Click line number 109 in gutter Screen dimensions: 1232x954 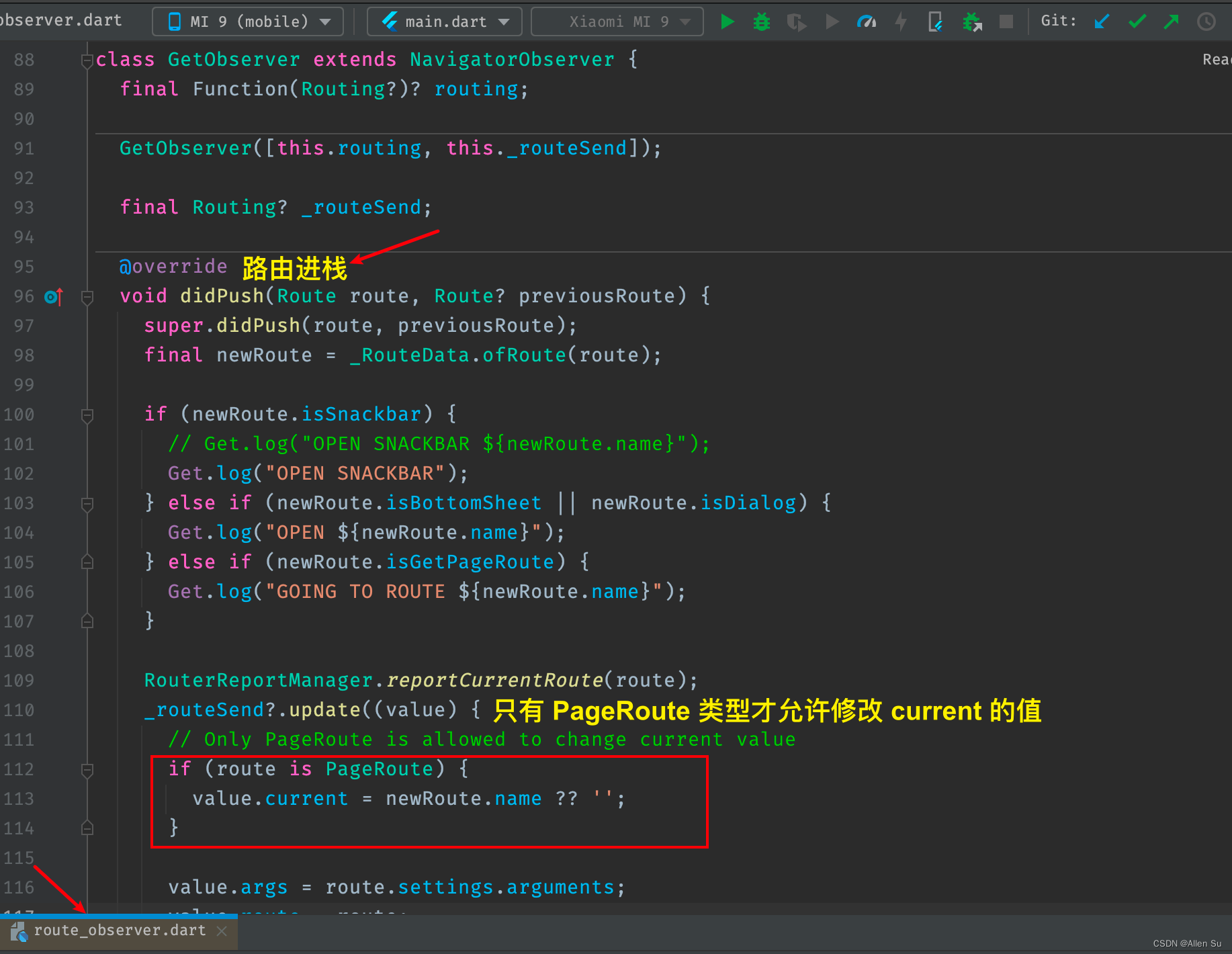coord(19,681)
